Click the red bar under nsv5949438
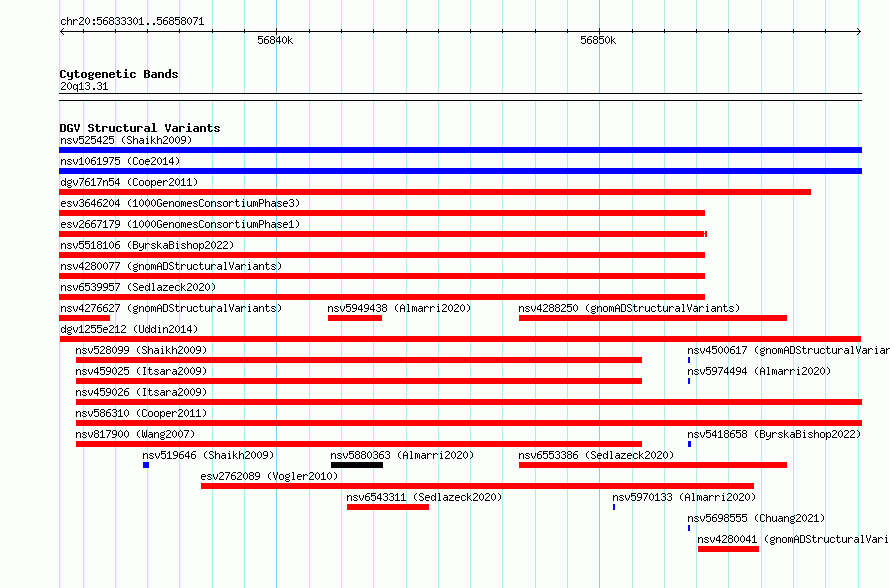890x588 pixels. (355, 318)
